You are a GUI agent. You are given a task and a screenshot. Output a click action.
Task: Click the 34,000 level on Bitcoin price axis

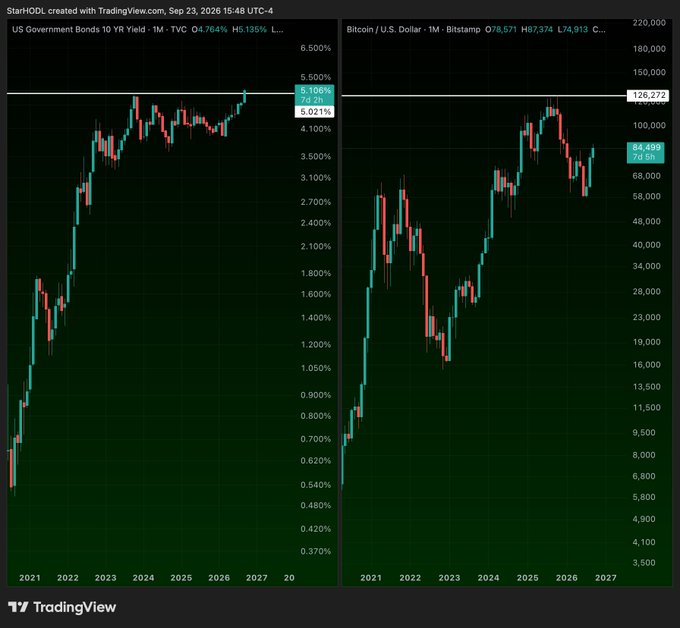click(x=647, y=266)
